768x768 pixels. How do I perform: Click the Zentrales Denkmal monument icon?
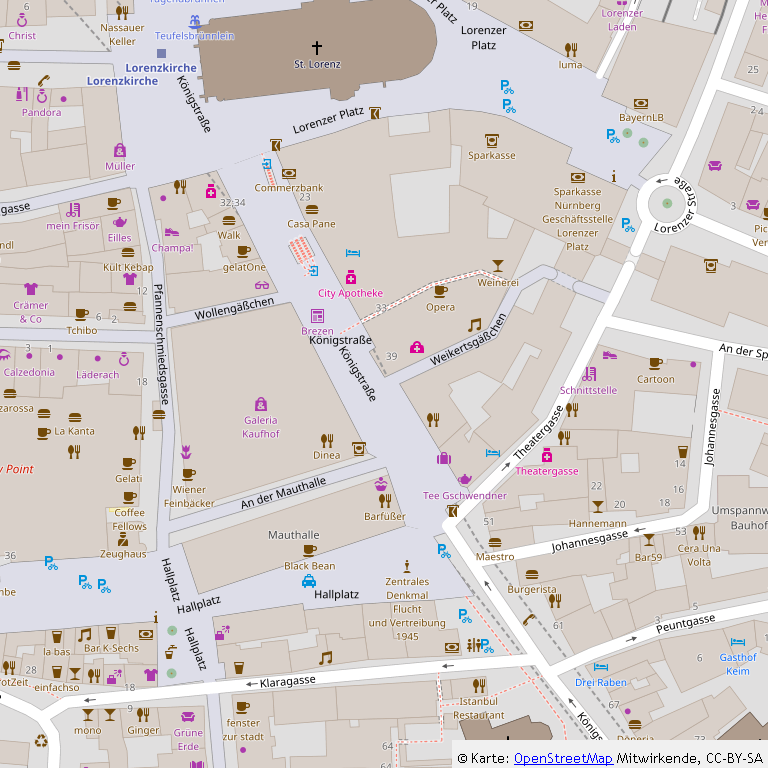point(407,566)
